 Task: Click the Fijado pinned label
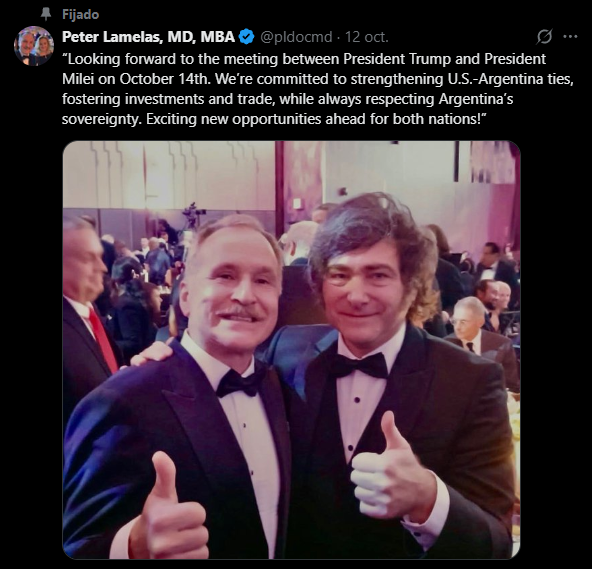[x=80, y=14]
